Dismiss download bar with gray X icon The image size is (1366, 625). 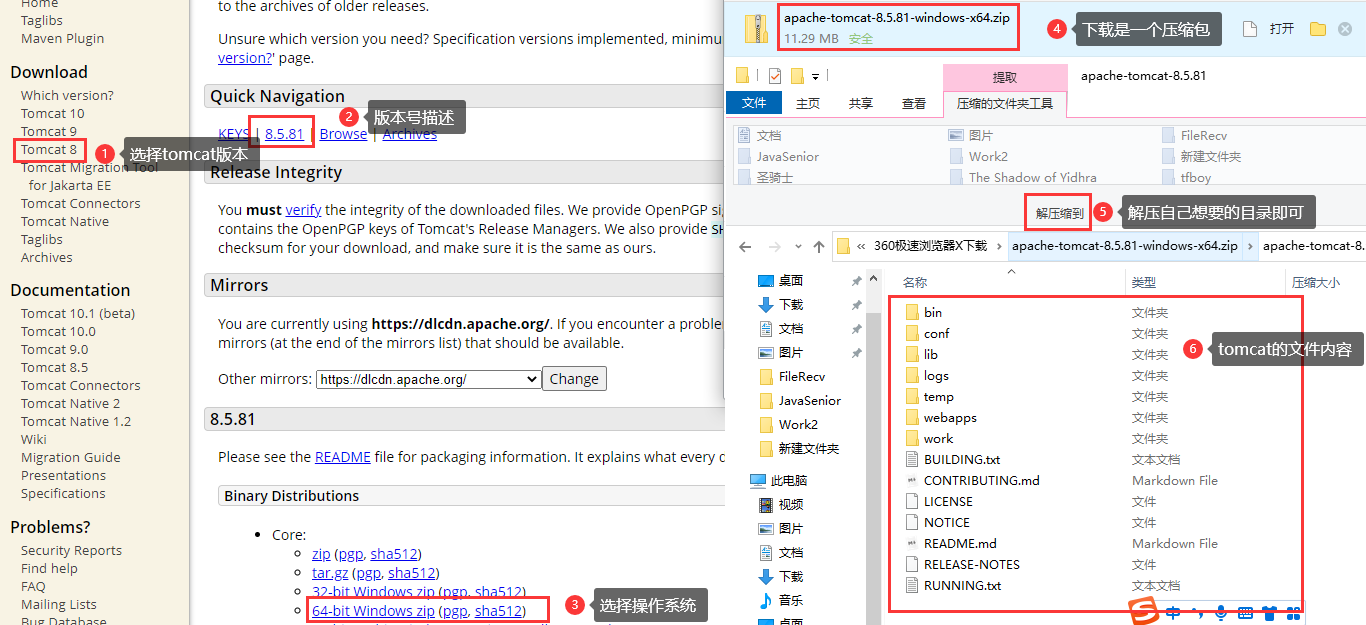coord(1345,29)
